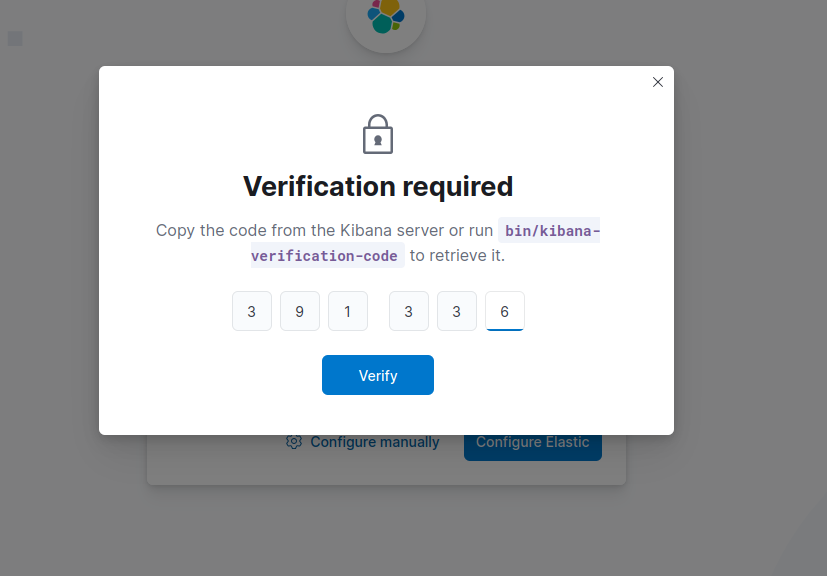The image size is (827, 576).
Task: Click the 'to retrieve it.' text
Action: coord(457,255)
